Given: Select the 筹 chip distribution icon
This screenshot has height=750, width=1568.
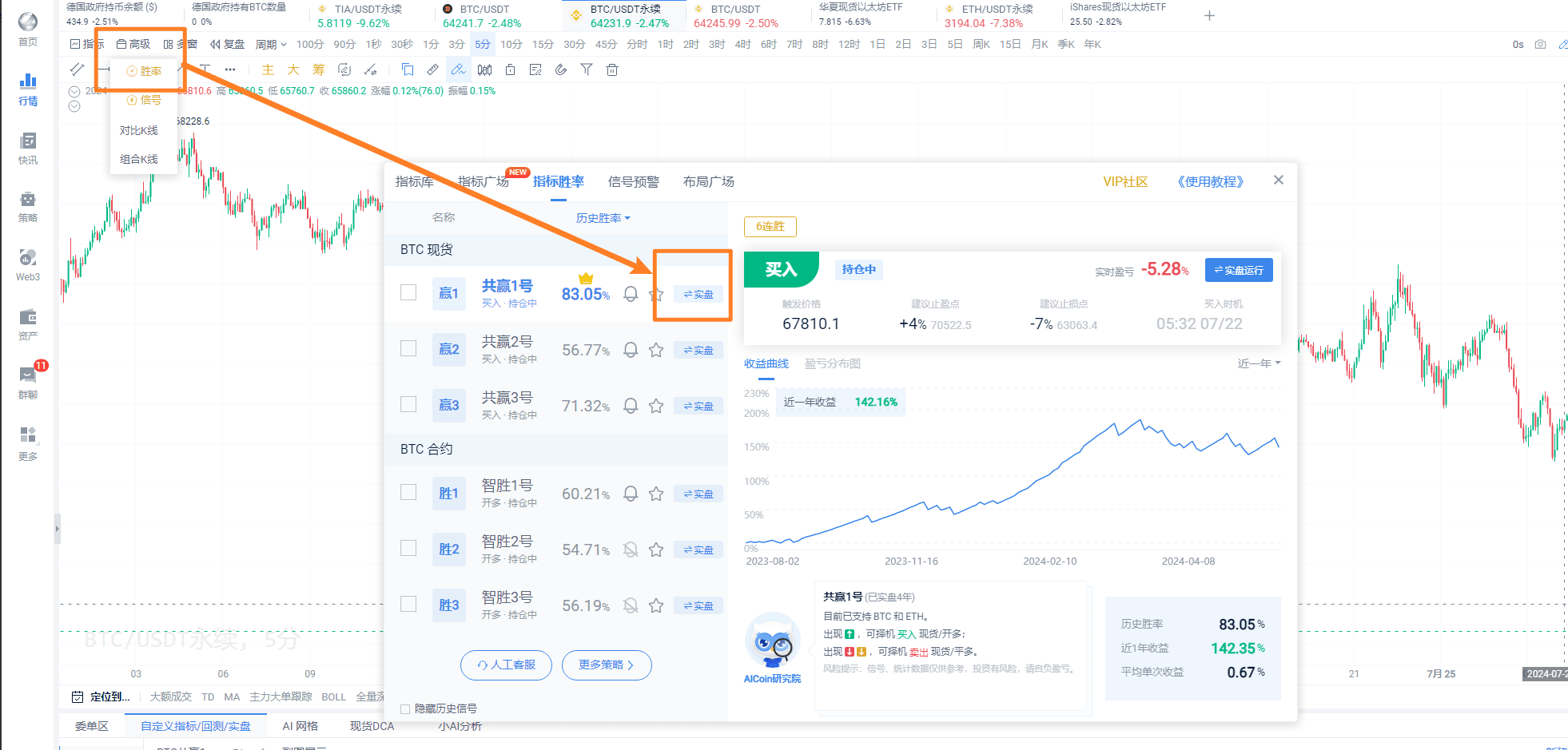Looking at the screenshot, I should click(319, 69).
